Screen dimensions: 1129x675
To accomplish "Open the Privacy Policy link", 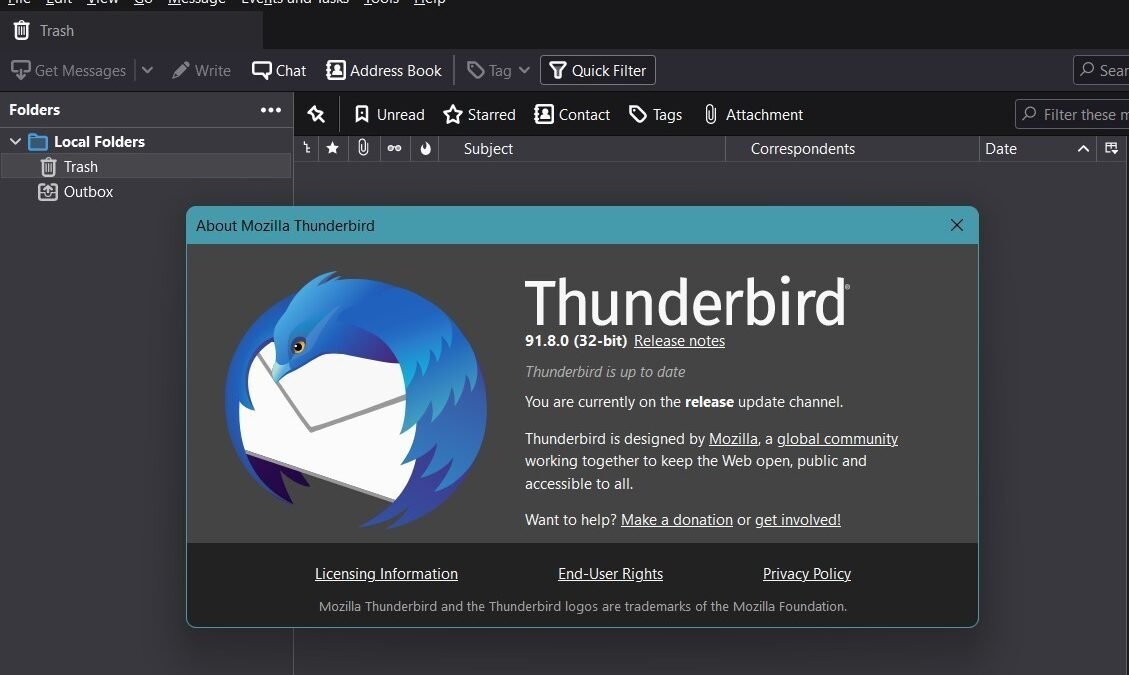I will pos(806,574).
